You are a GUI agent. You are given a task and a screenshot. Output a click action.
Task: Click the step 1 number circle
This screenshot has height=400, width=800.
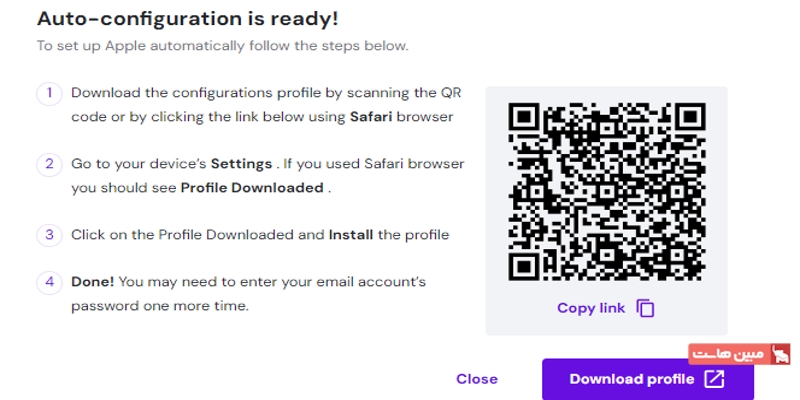pos(49,93)
